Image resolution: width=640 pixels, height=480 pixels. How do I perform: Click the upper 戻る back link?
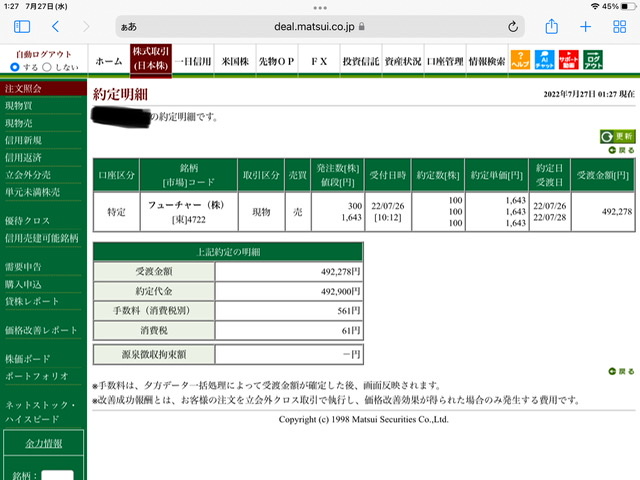pos(621,150)
